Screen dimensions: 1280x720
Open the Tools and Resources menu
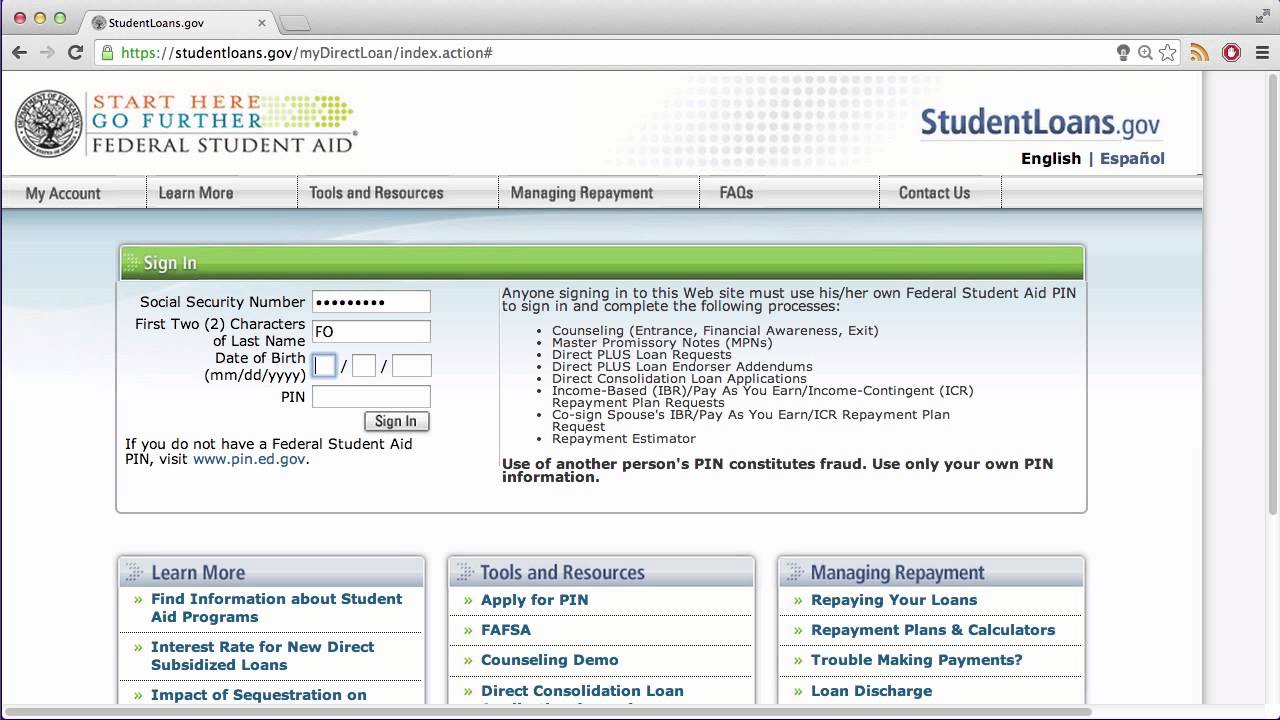(376, 193)
